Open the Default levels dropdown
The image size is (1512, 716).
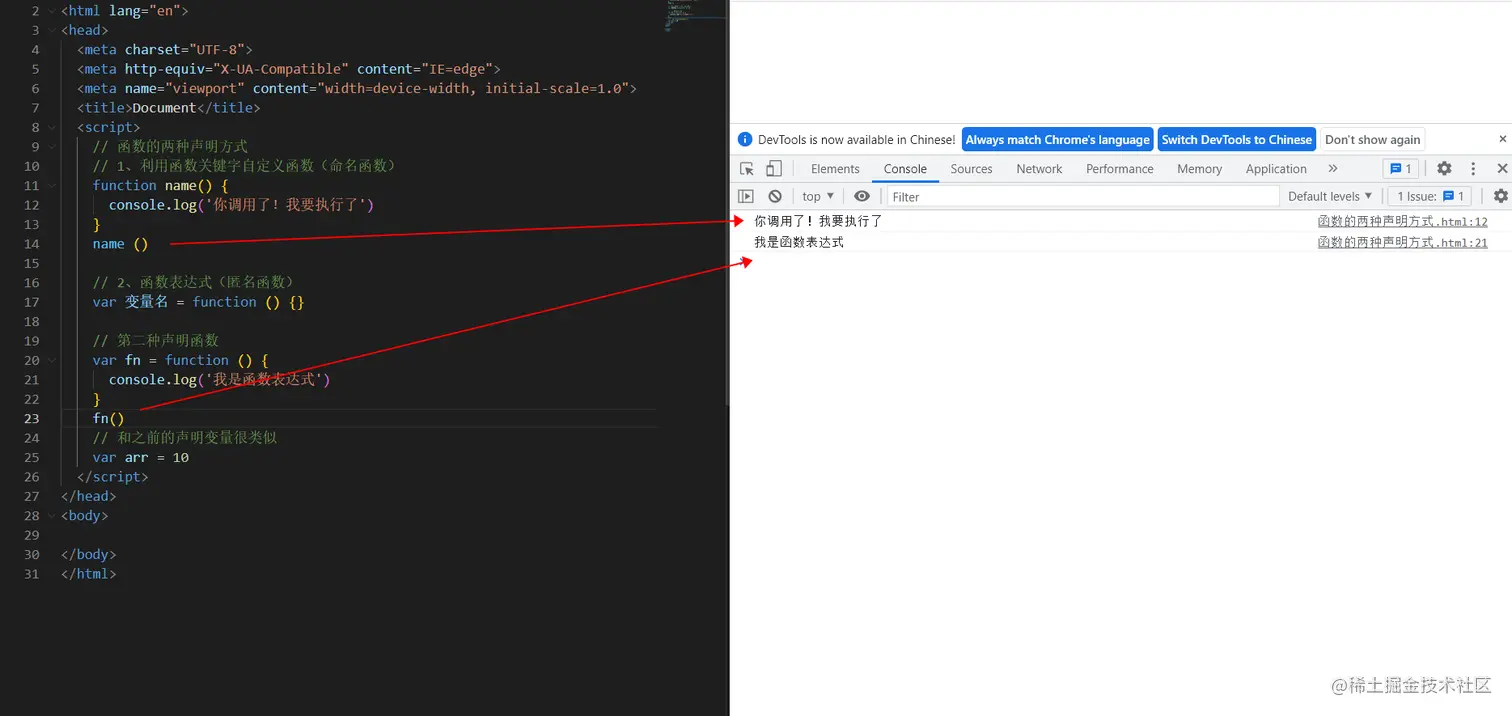point(1330,196)
